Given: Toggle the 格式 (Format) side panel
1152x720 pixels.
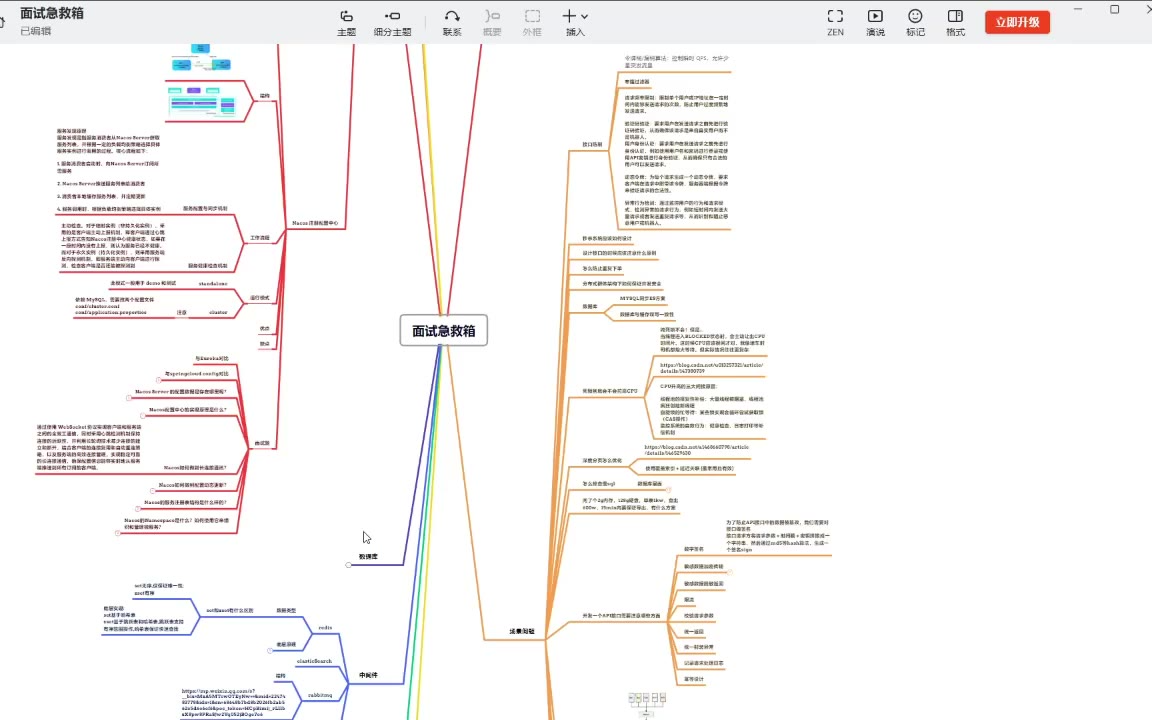Looking at the screenshot, I should click(x=955, y=22).
